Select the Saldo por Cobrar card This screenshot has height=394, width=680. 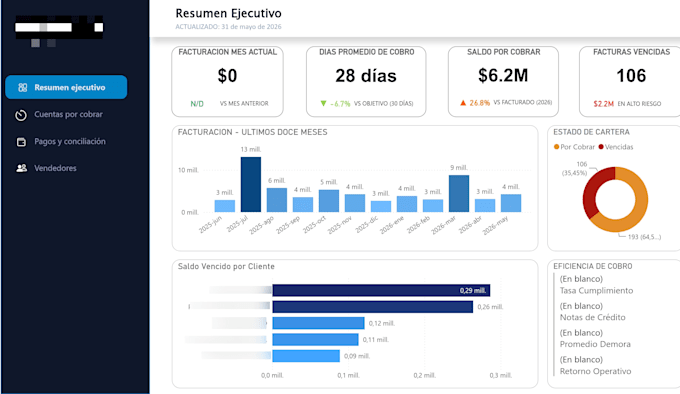click(503, 81)
